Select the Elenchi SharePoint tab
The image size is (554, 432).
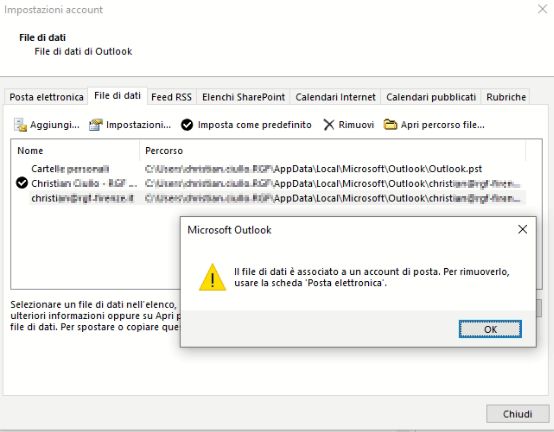click(x=243, y=97)
